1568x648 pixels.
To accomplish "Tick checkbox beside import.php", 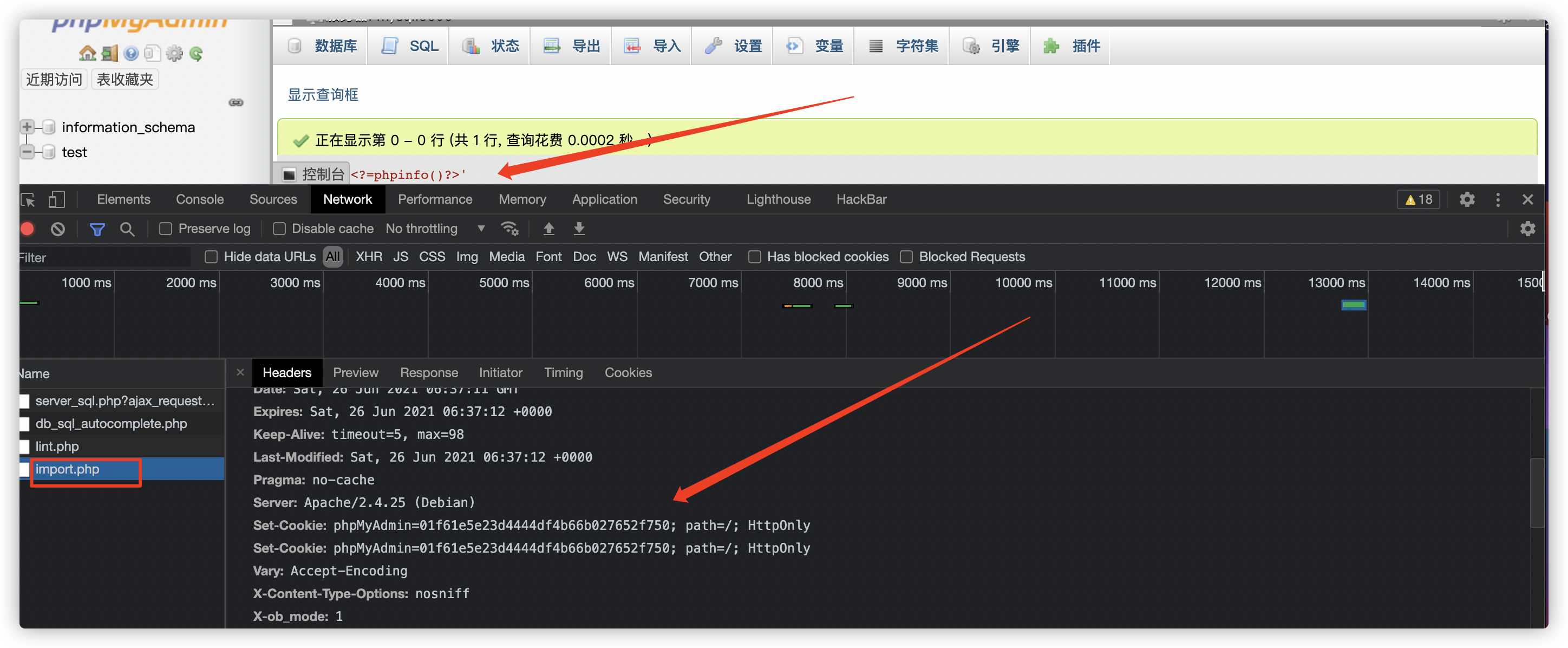I will tap(24, 470).
